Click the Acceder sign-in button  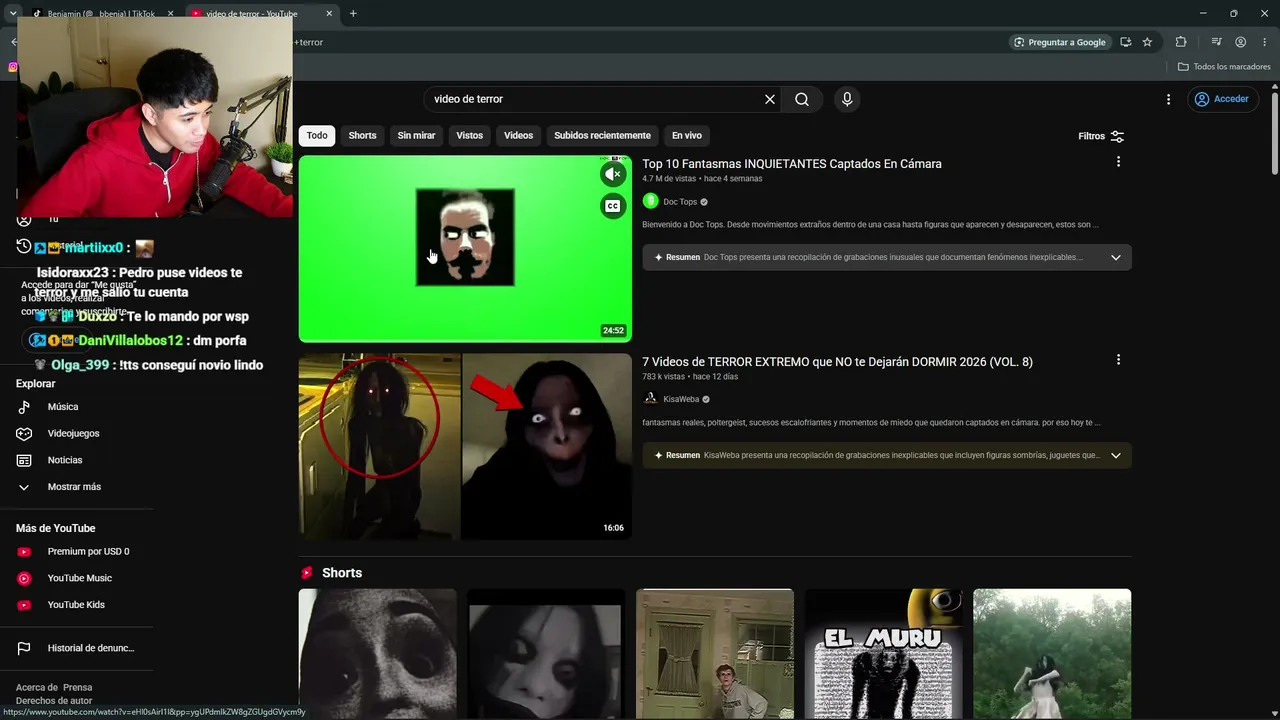[1221, 99]
